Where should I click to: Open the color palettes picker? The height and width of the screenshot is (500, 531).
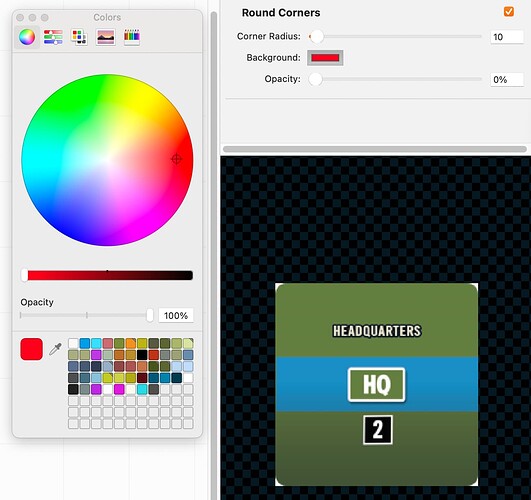click(79, 37)
